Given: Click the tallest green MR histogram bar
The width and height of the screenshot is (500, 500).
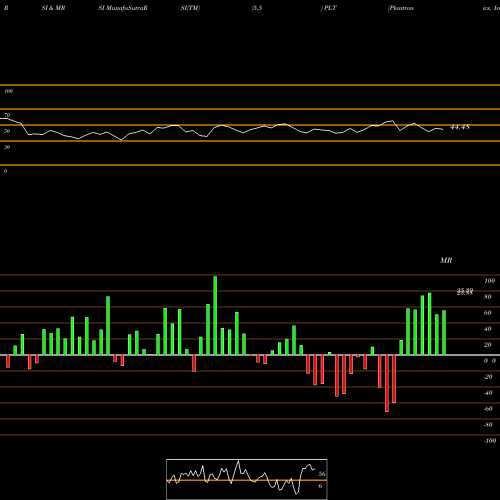Looking at the screenshot, I should click(x=215, y=315).
